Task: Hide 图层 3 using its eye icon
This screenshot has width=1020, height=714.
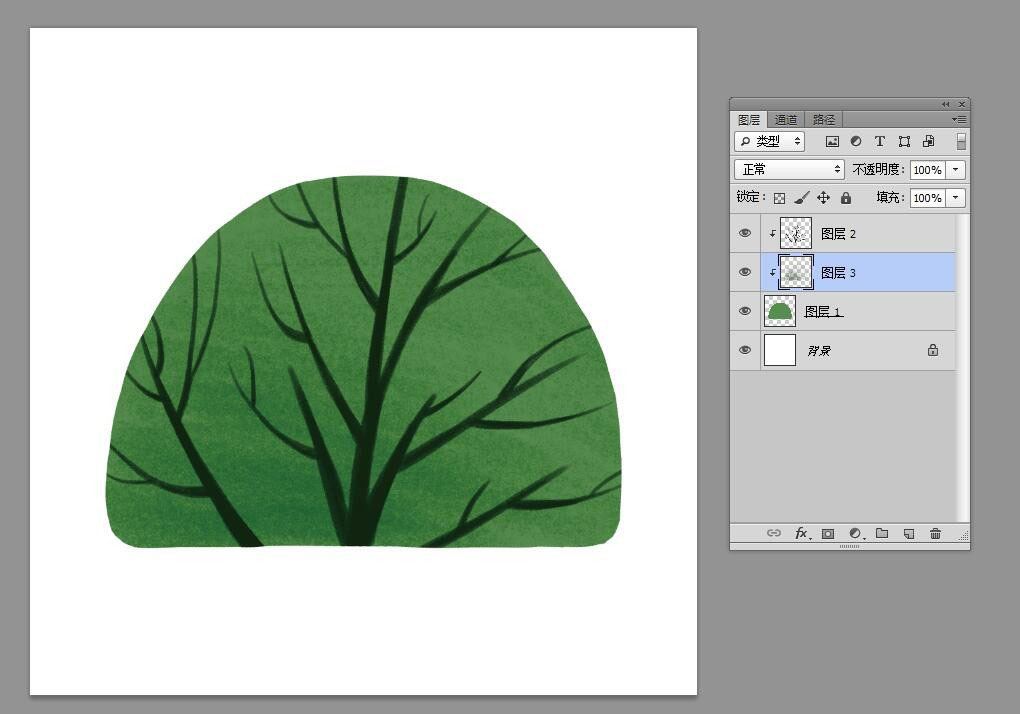Action: coord(745,272)
